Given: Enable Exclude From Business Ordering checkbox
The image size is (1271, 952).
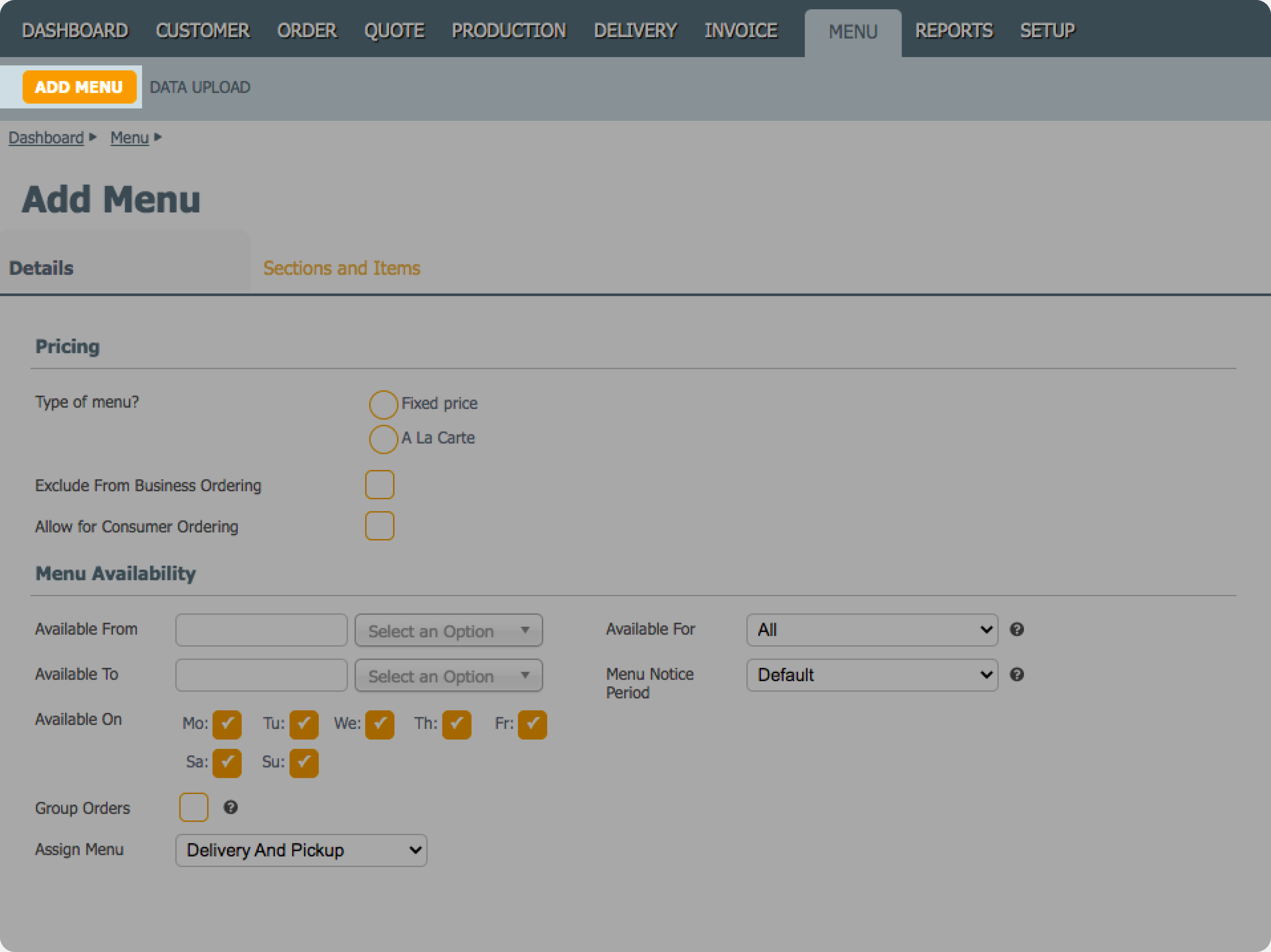Looking at the screenshot, I should tap(379, 484).
